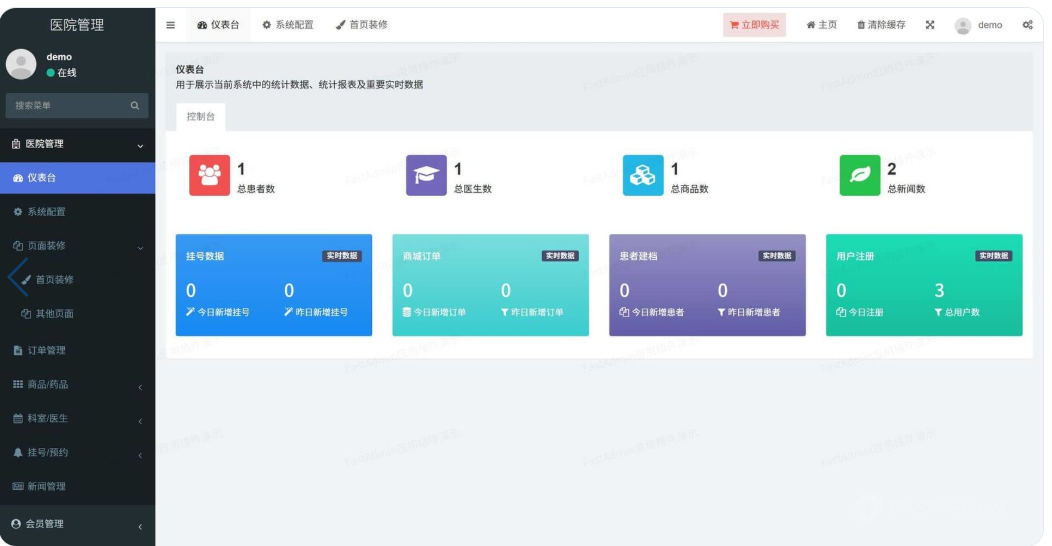Click the hamburger menu toggle icon
The image size is (1052, 546).
[x=171, y=25]
